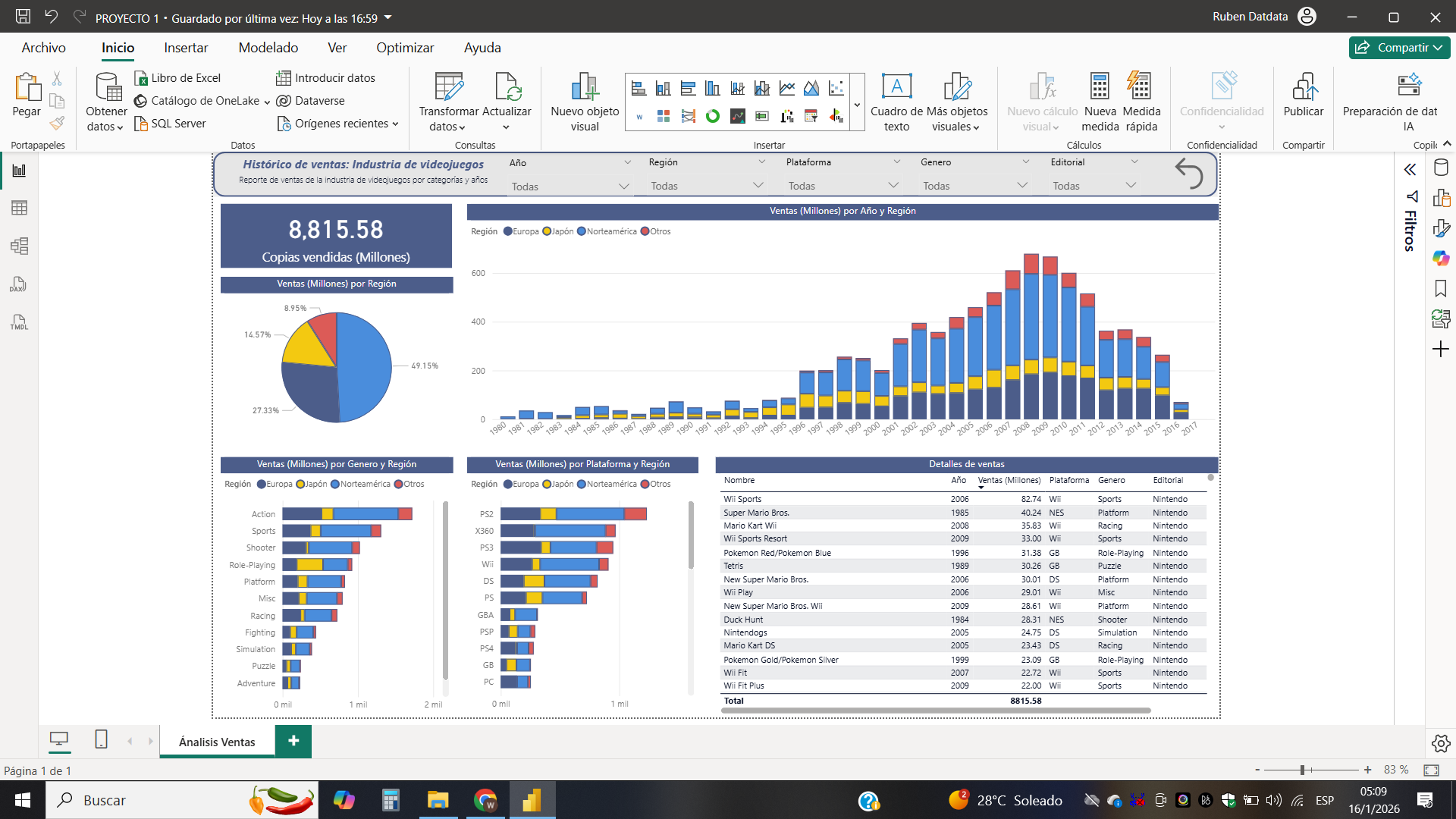The width and height of the screenshot is (1456, 819).
Task: Open the Modelado ribbon tab
Action: click(x=268, y=48)
